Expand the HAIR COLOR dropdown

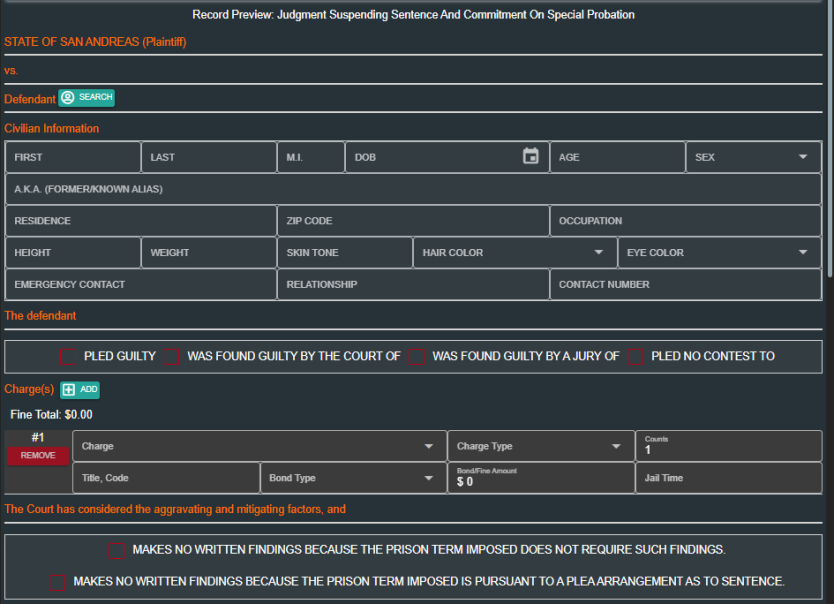tap(599, 252)
